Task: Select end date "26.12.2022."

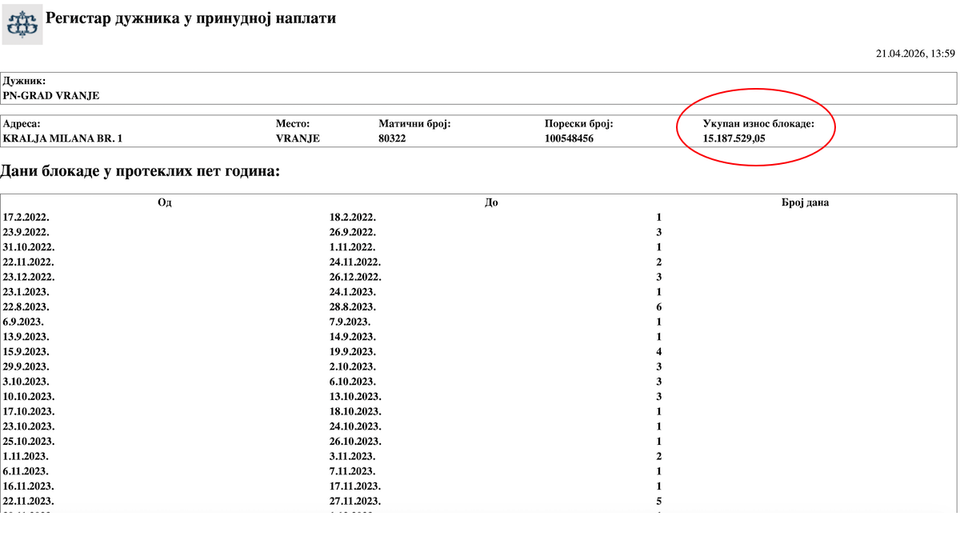Action: [355, 277]
